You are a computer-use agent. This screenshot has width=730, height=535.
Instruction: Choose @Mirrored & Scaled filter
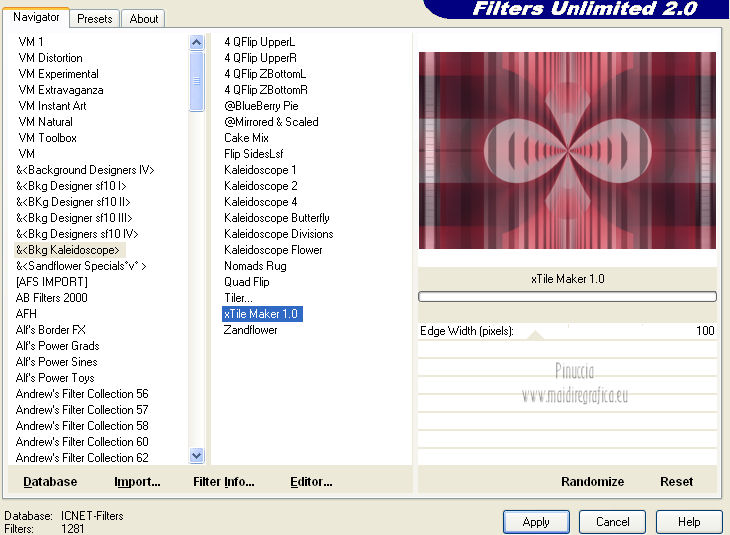[271, 122]
